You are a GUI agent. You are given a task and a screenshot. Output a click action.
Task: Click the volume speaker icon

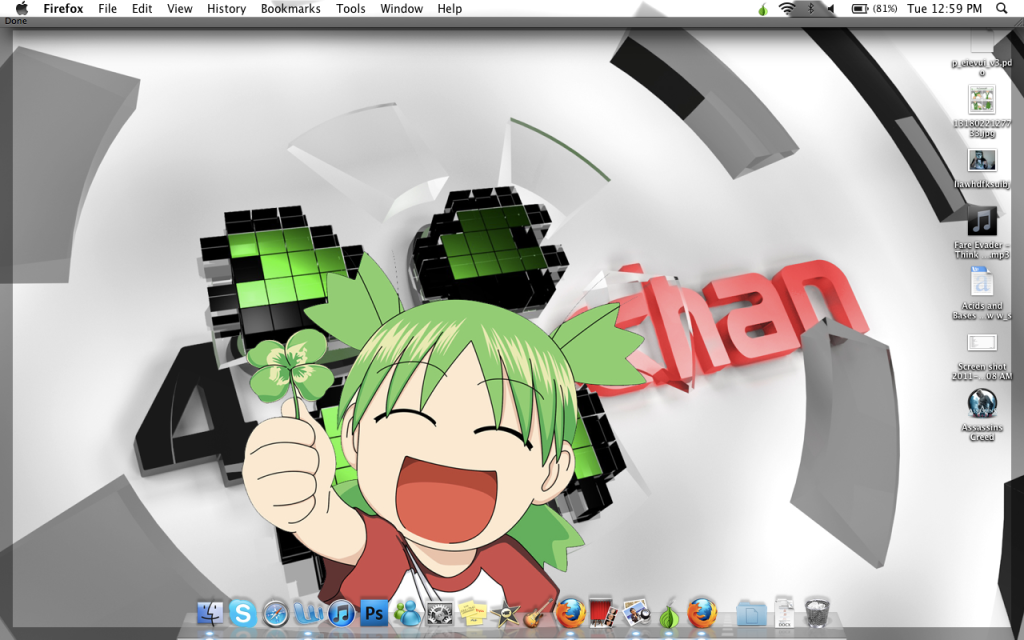click(x=831, y=8)
